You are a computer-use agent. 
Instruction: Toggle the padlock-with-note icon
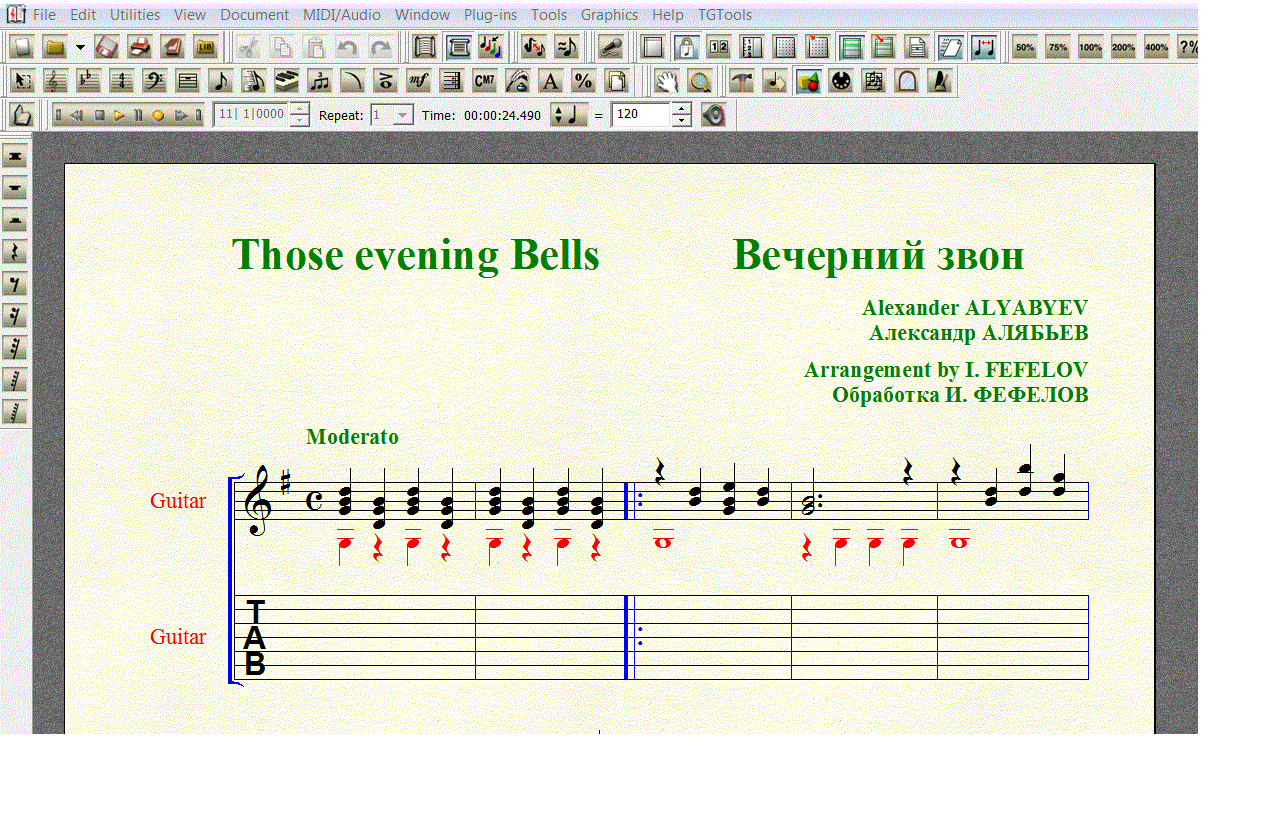coord(686,47)
